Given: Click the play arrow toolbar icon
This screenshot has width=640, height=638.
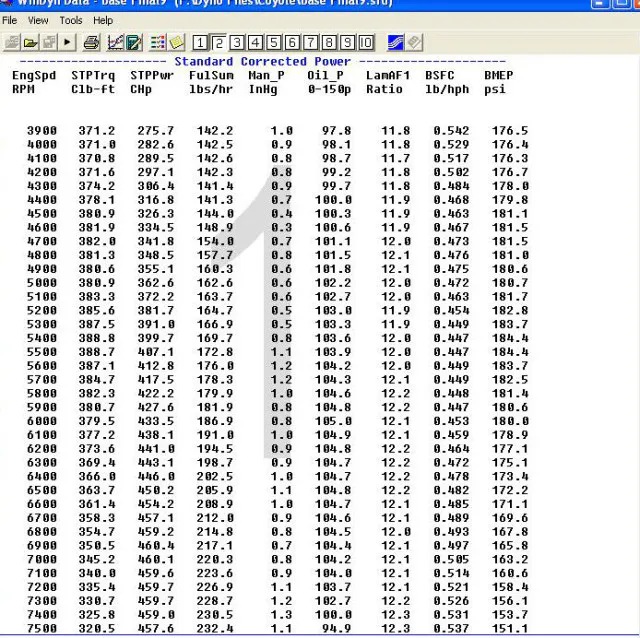Looking at the screenshot, I should point(68,43).
